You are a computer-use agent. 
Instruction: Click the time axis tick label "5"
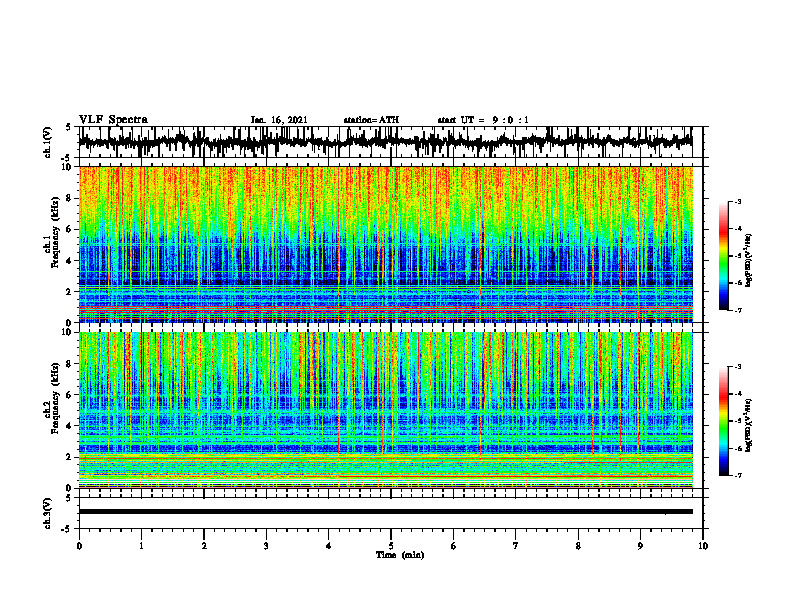coord(391,546)
